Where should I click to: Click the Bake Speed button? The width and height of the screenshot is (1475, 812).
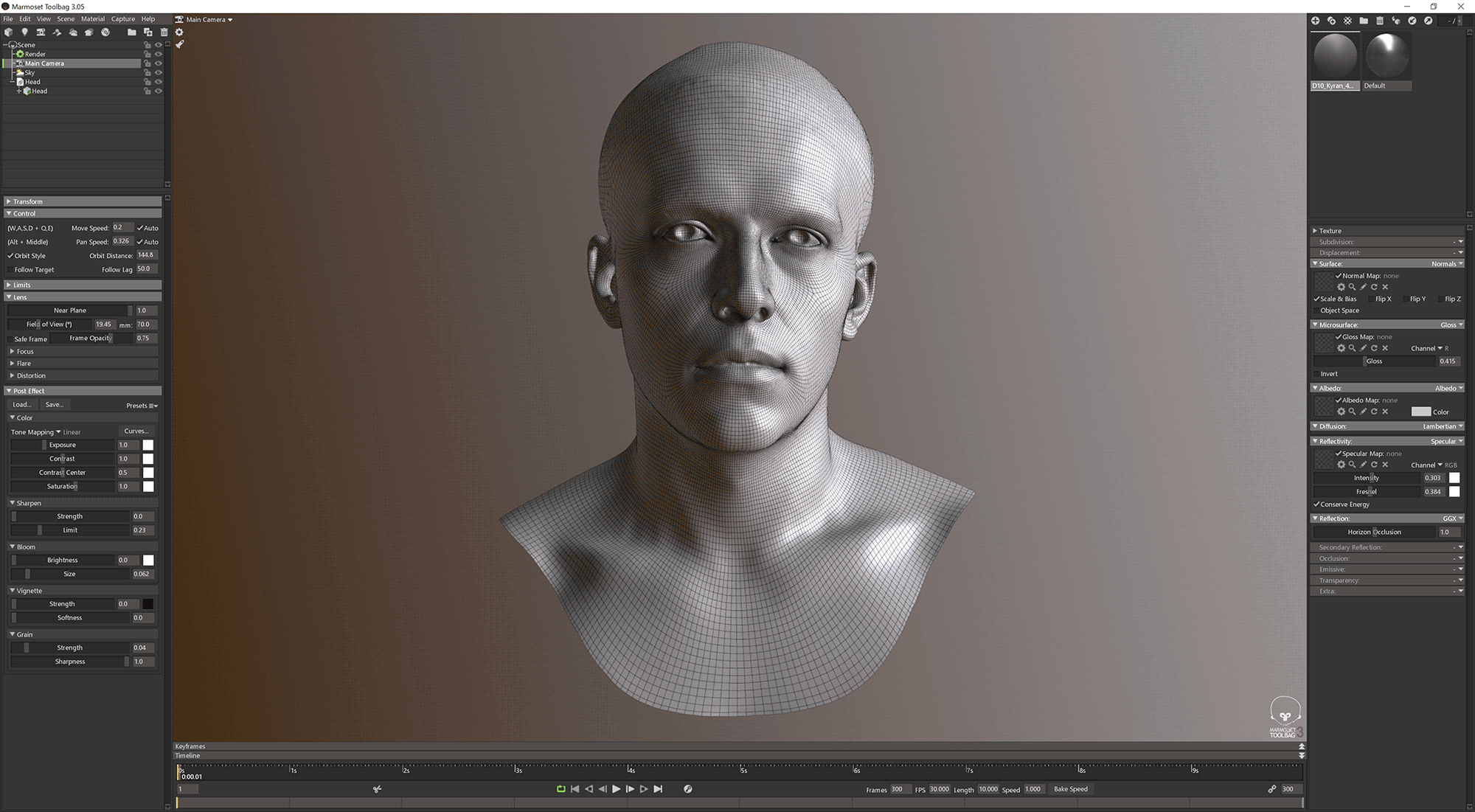pyautogui.click(x=1071, y=789)
